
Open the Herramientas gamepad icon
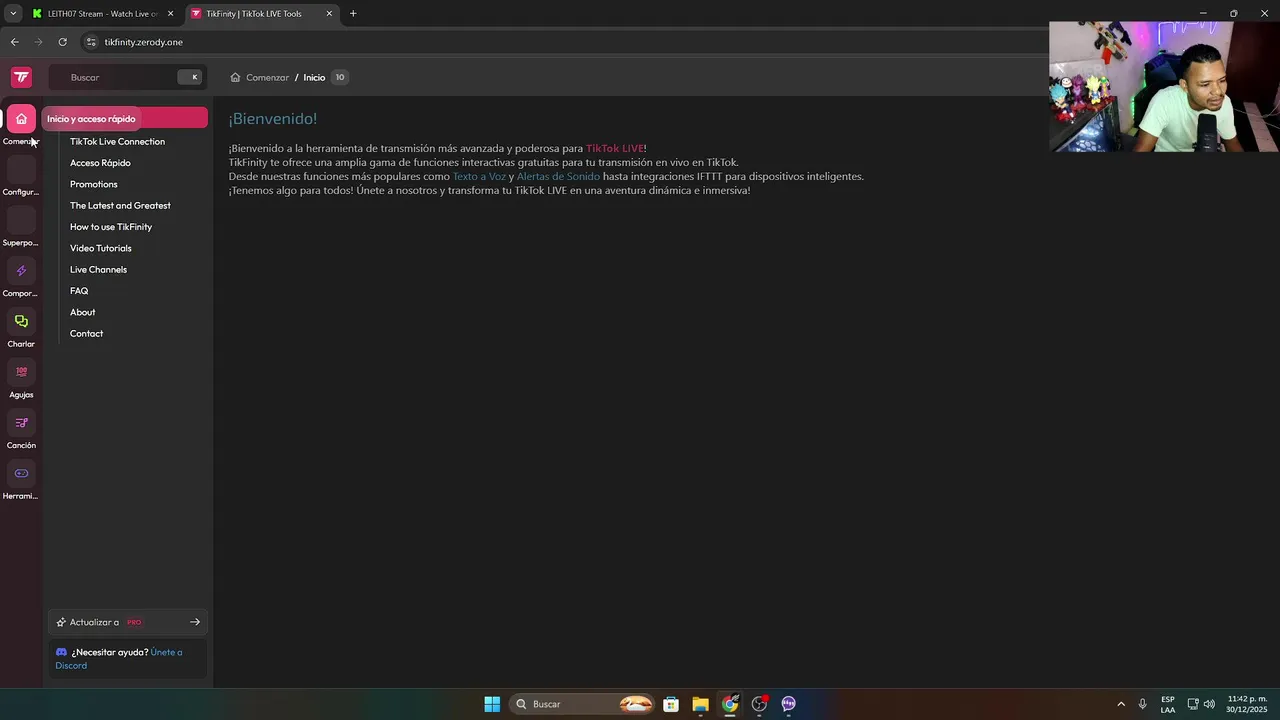tap(21, 473)
